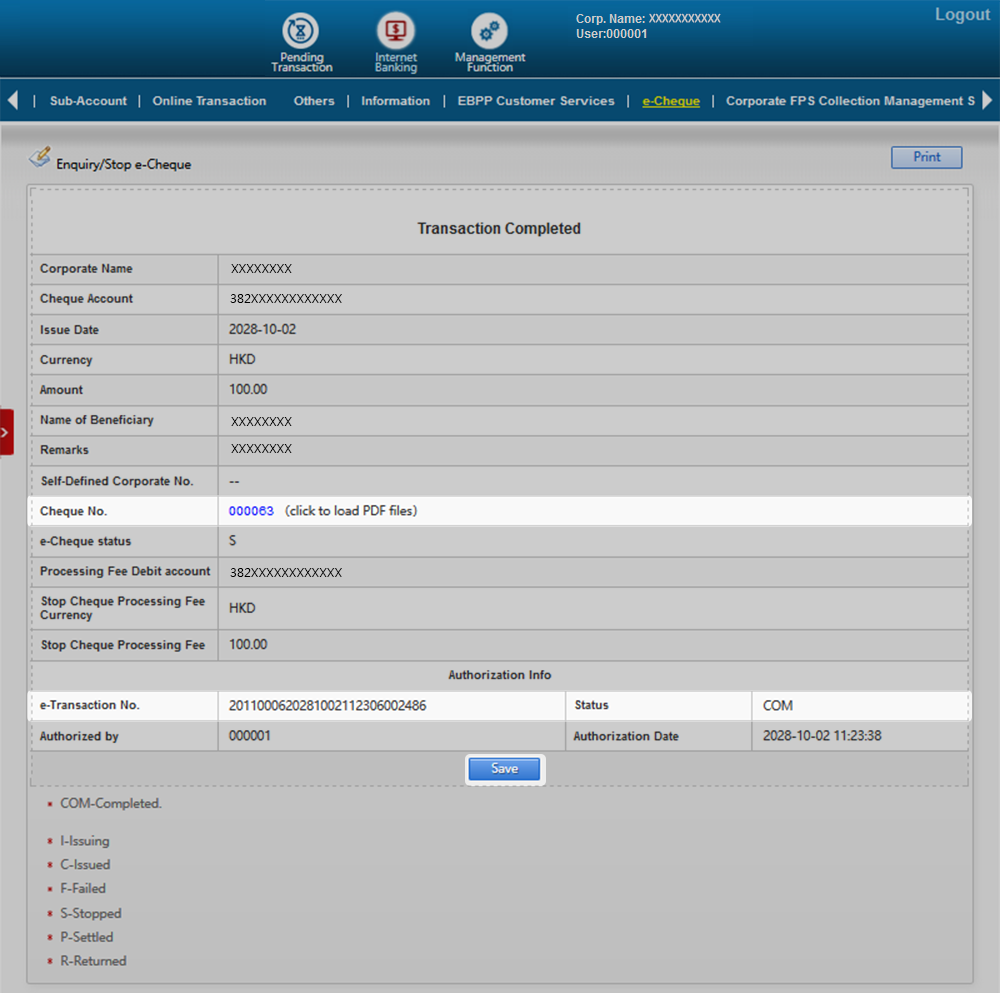Screen dimensions: 1000x993
Task: Select the e-Cheque menu tab
Action: pyautogui.click(x=671, y=101)
